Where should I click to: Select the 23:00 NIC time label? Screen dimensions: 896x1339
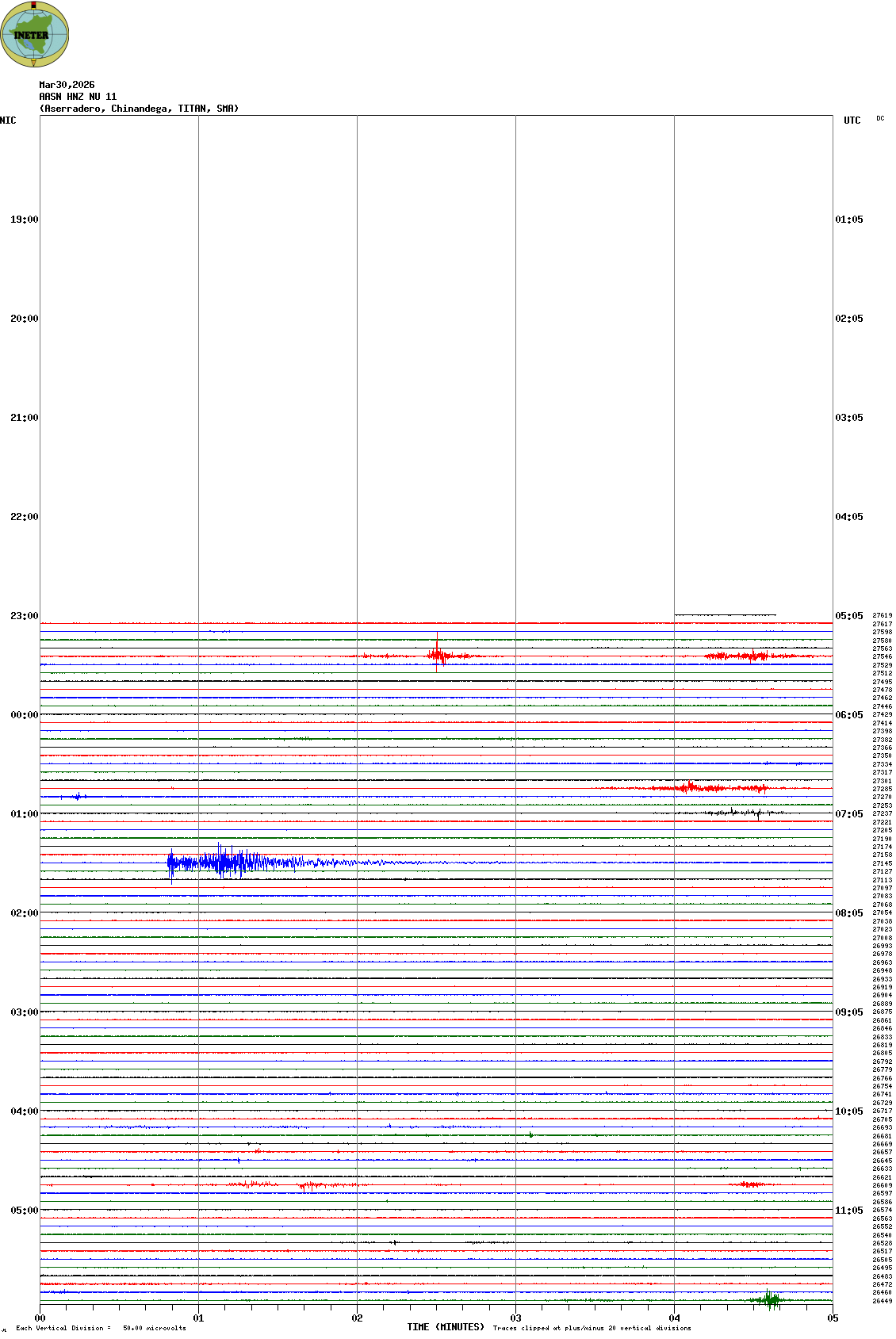click(24, 616)
